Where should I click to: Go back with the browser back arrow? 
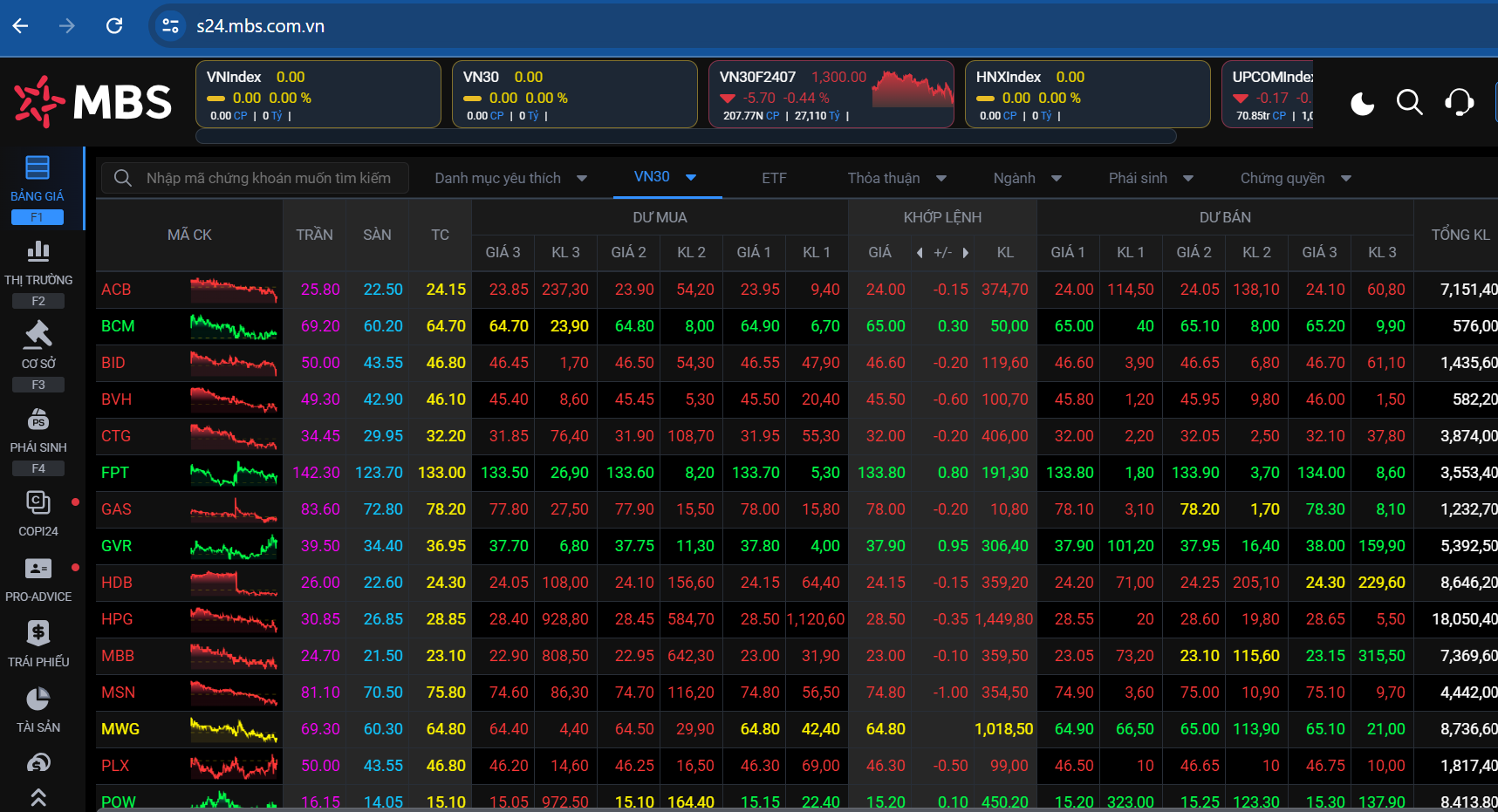pyautogui.click(x=20, y=26)
